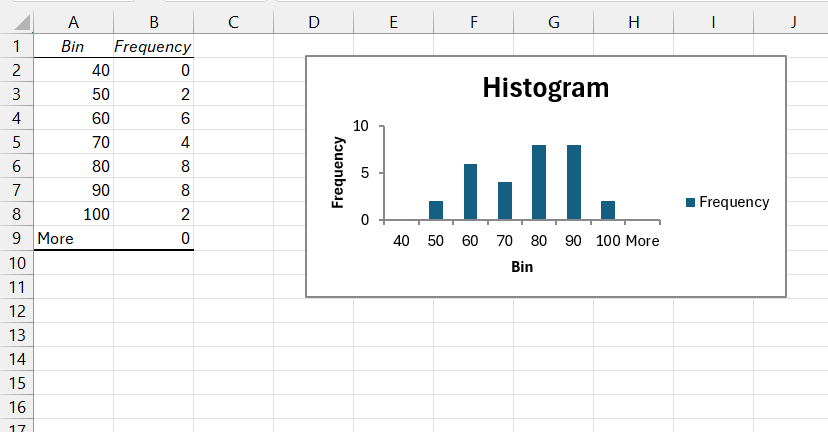Image resolution: width=828 pixels, height=432 pixels.
Task: Select row 9 header
Action: tap(17, 238)
